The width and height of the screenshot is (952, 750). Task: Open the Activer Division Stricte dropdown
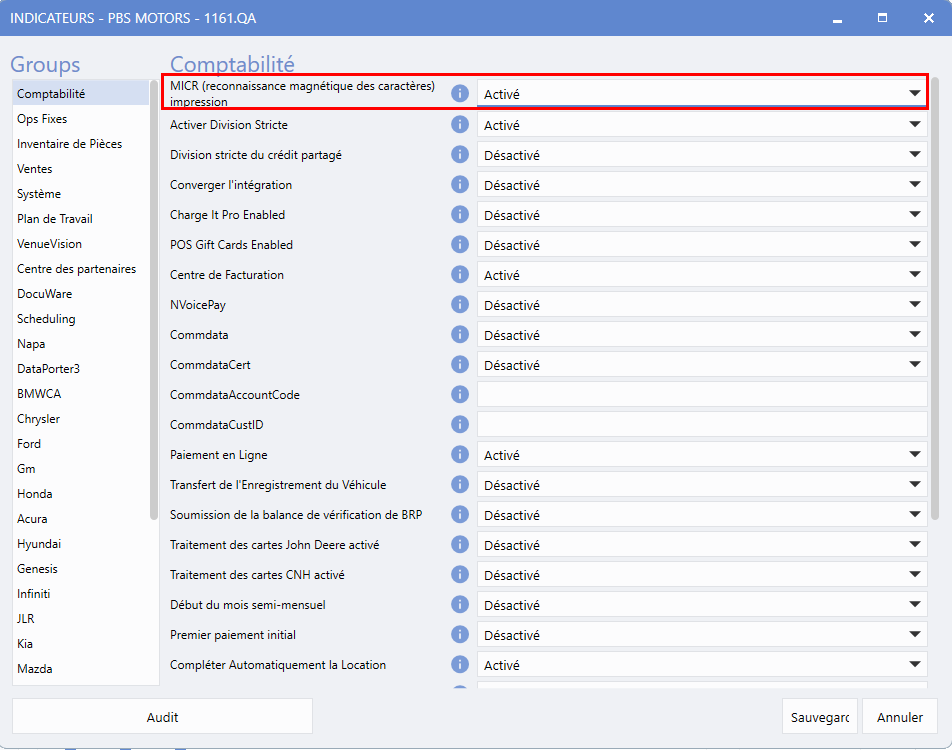tap(702, 124)
